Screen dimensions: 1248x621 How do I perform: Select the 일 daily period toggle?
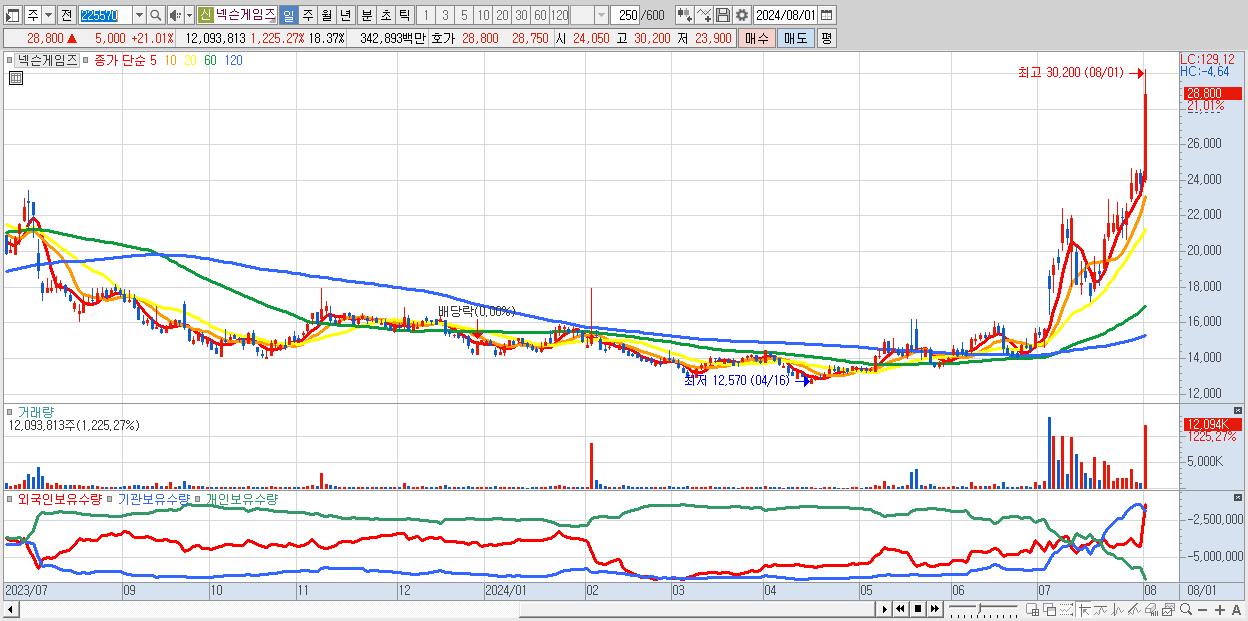[x=289, y=15]
